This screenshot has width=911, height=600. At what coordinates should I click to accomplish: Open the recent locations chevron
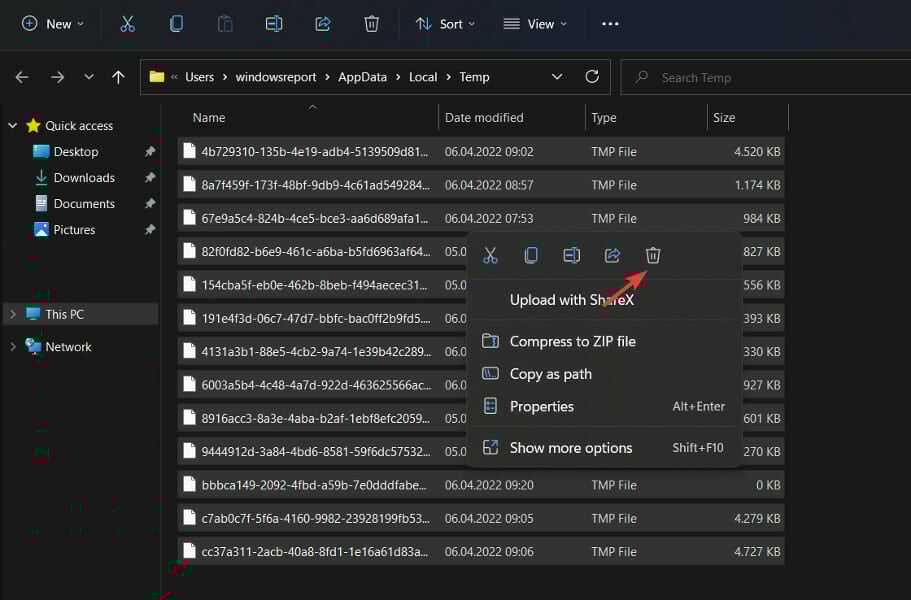pos(88,76)
